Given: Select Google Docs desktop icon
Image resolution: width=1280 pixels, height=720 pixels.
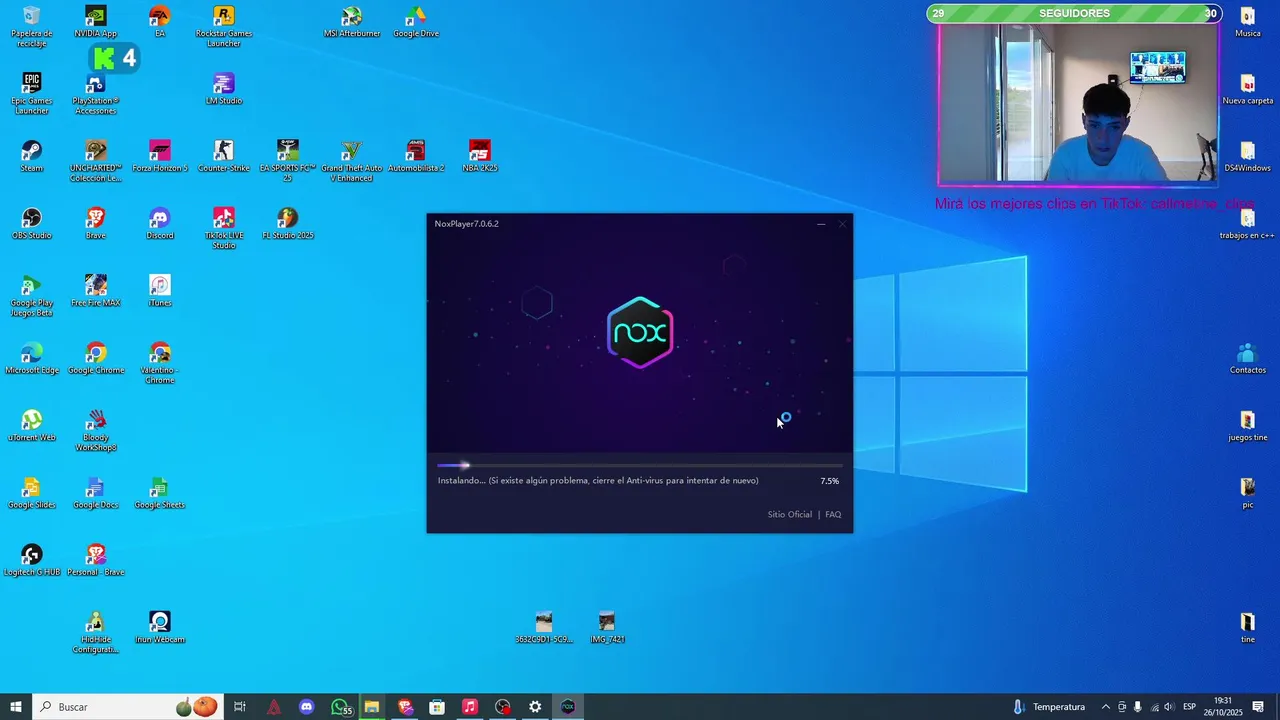Looking at the screenshot, I should [96, 493].
